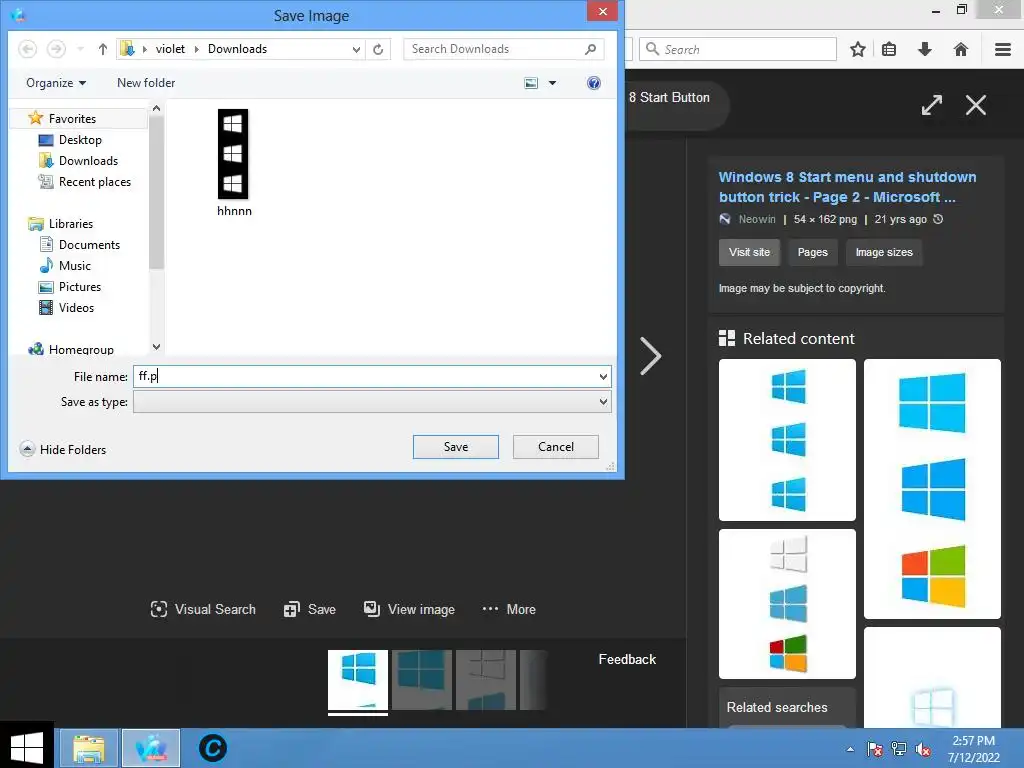The image size is (1024, 768).
Task: Open the Save Image dialog help
Action: 594,83
